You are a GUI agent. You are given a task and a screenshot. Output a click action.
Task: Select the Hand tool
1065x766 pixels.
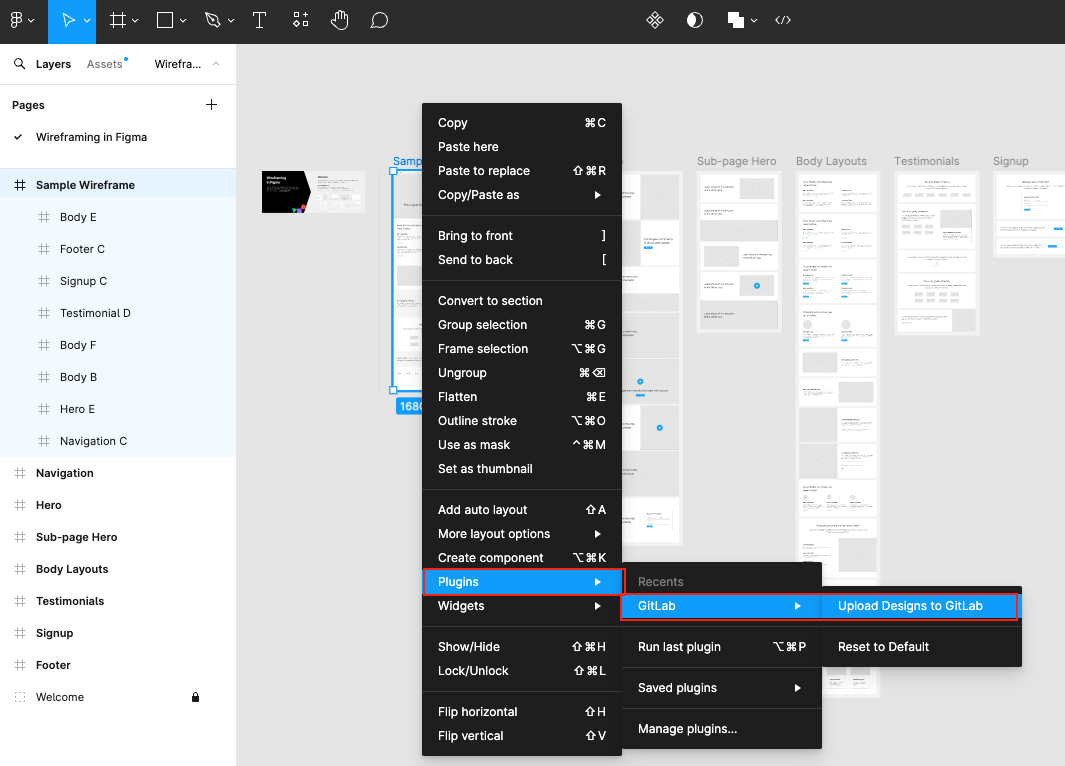(x=339, y=20)
